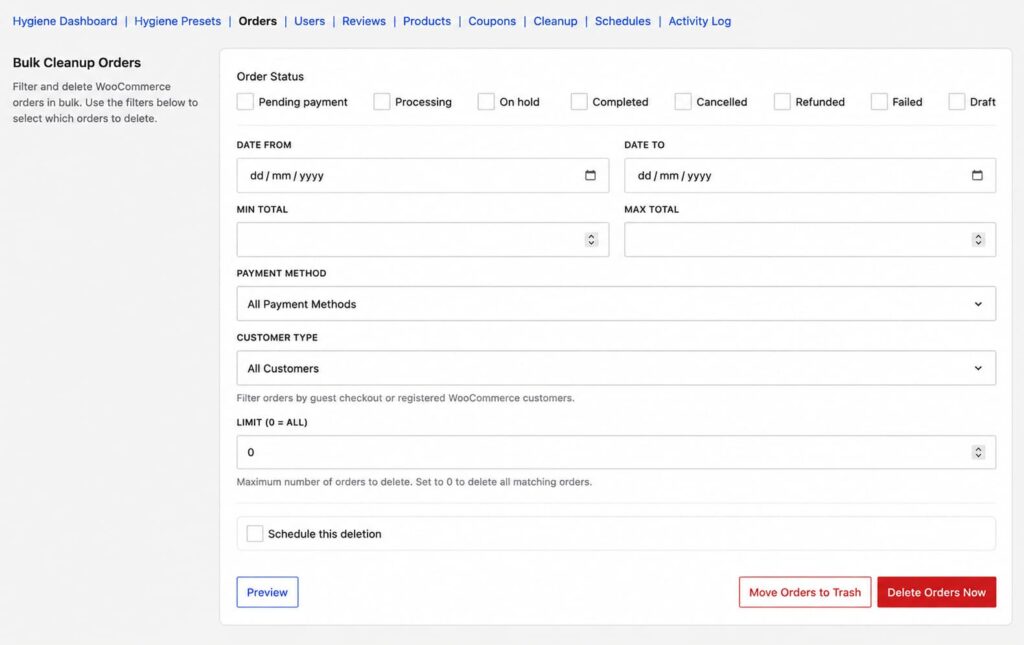
Task: Check the Failed status checkbox
Action: click(x=879, y=102)
